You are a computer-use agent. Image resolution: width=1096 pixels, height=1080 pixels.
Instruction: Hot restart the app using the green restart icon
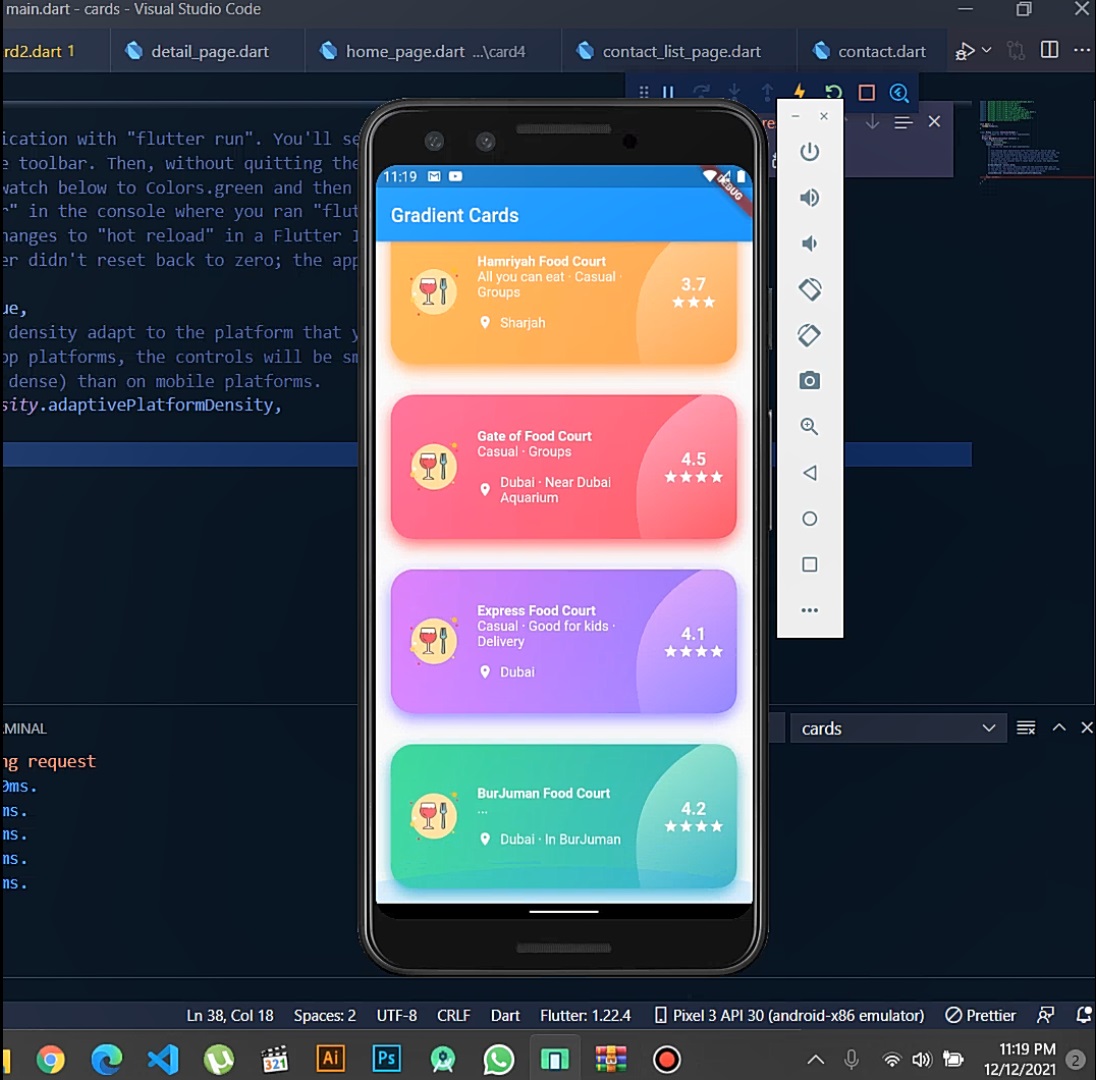tap(833, 92)
